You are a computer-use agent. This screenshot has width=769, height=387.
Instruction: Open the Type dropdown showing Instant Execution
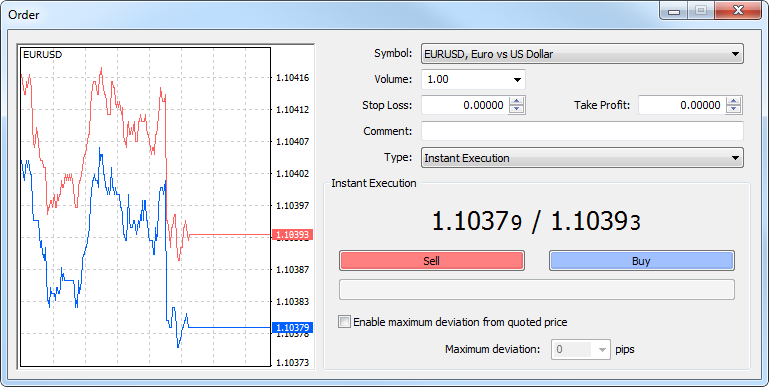click(582, 158)
